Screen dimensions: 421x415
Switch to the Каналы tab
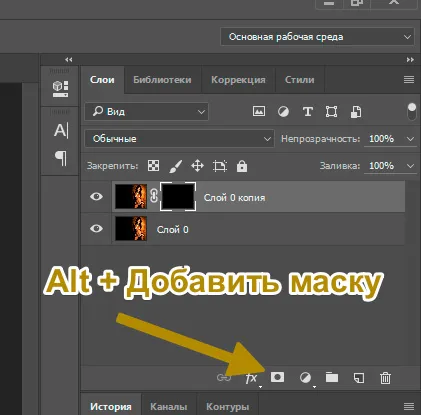coord(169,407)
